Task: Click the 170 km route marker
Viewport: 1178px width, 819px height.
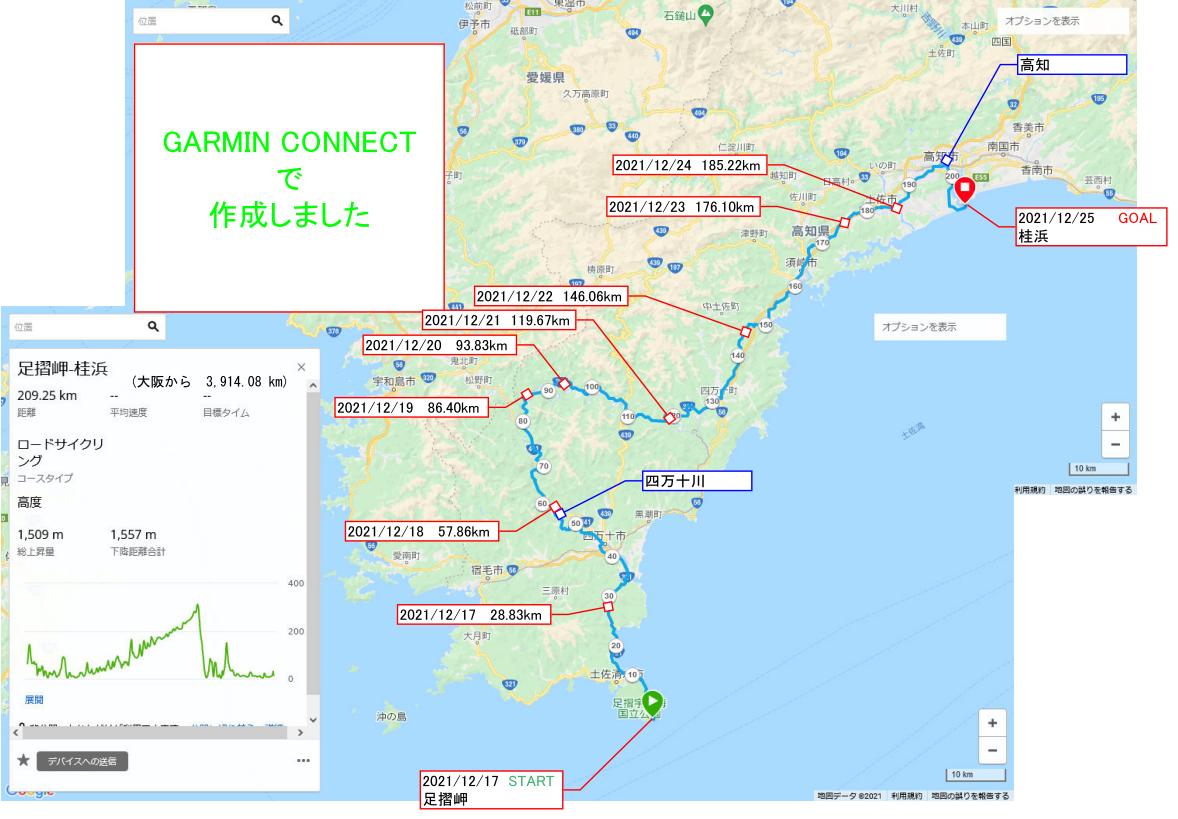Action: click(823, 243)
